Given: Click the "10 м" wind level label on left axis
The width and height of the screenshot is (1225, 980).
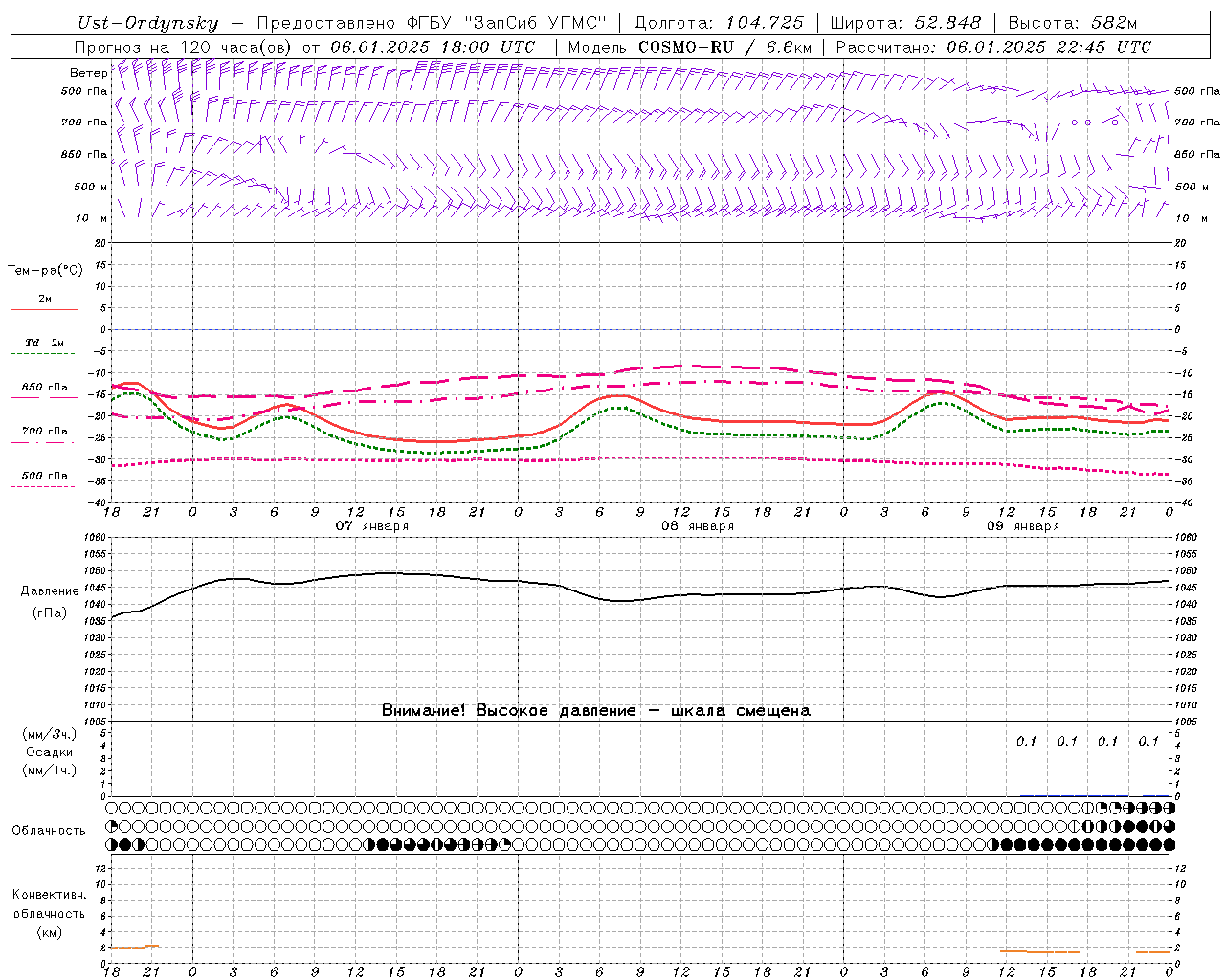Looking at the screenshot, I should coord(93,218).
